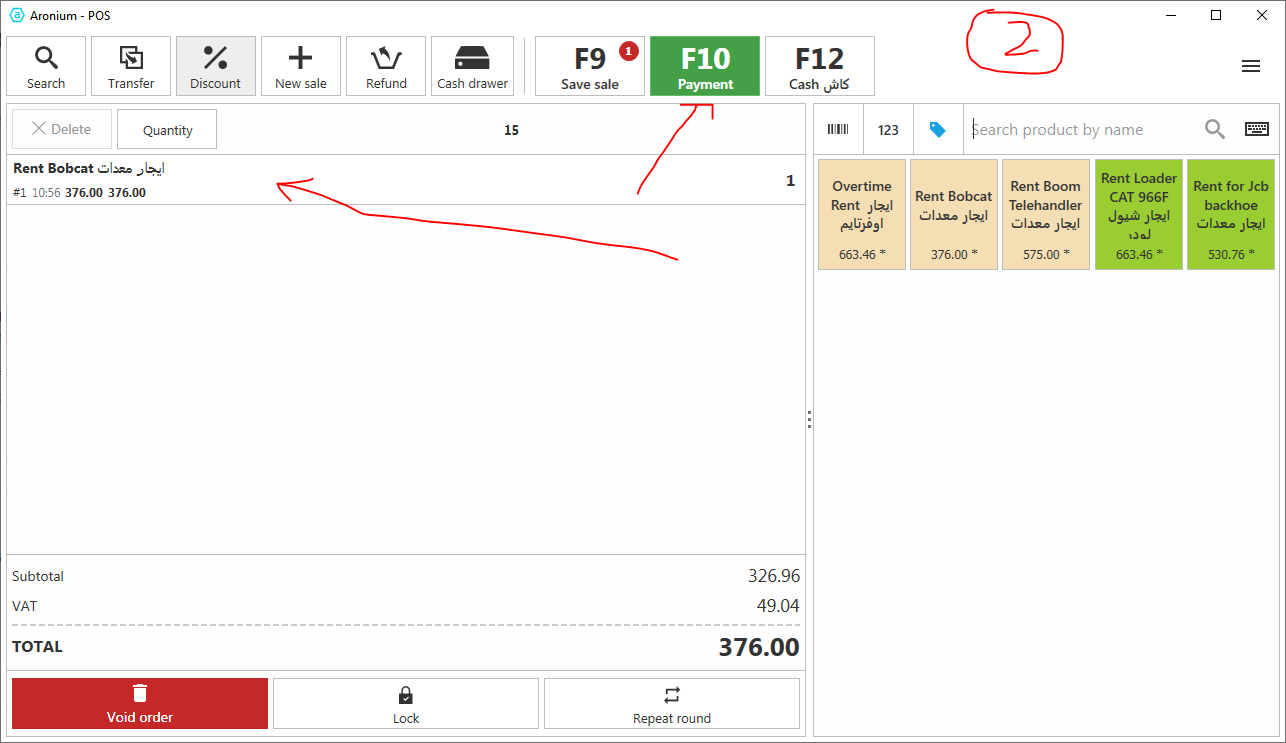Open the Refund function
This screenshot has height=743, width=1286.
pos(386,67)
